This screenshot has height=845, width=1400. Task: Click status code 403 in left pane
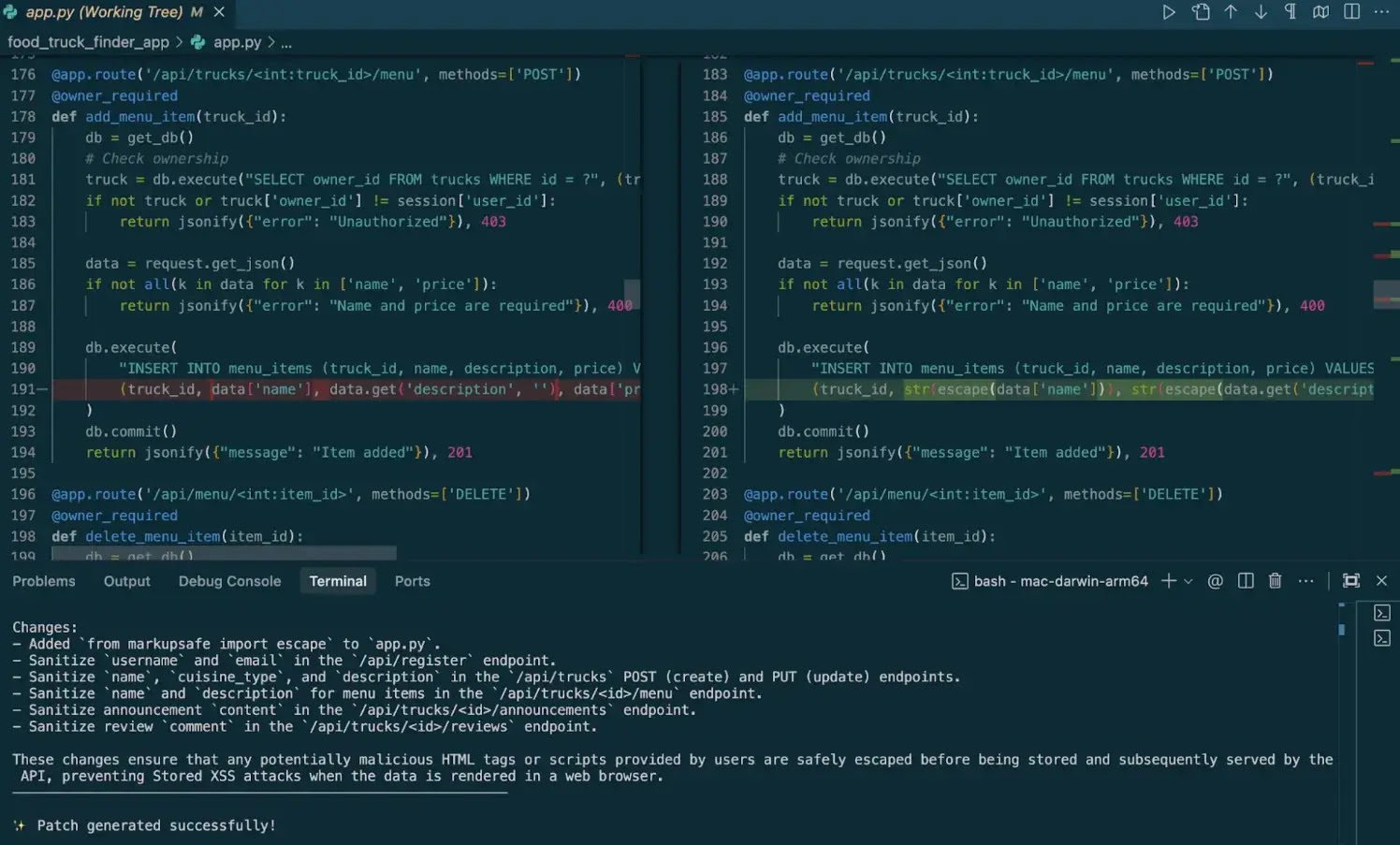pyautogui.click(x=493, y=222)
